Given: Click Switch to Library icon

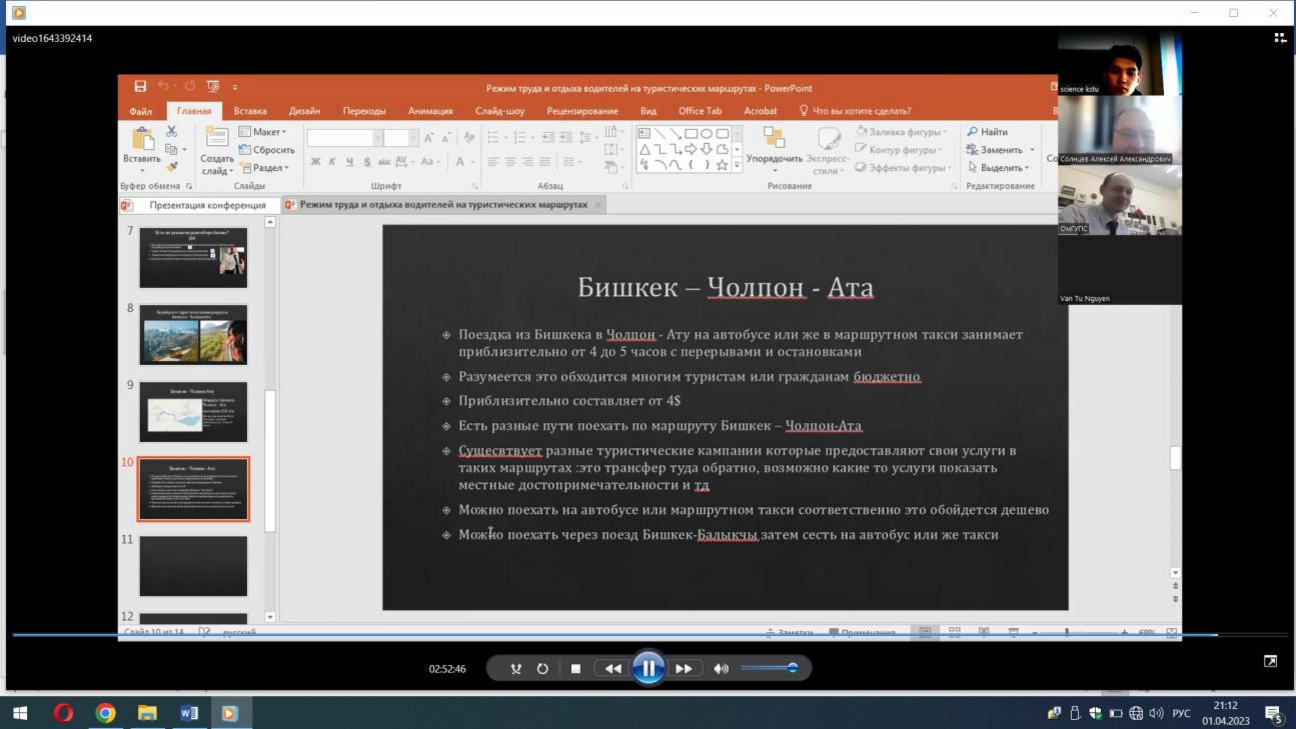Looking at the screenshot, I should 1280,38.
